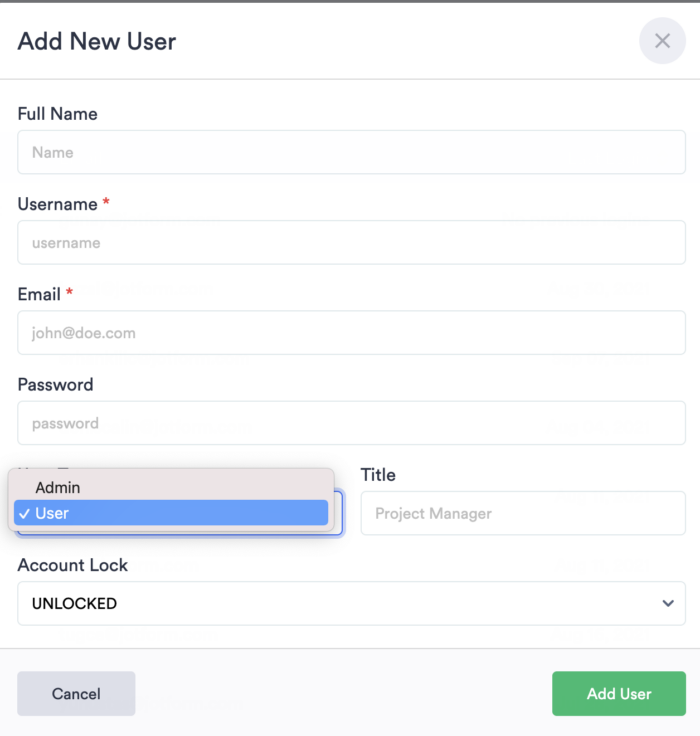The width and height of the screenshot is (700, 736).
Task: Click into the Full Name field
Action: pyautogui.click(x=351, y=153)
